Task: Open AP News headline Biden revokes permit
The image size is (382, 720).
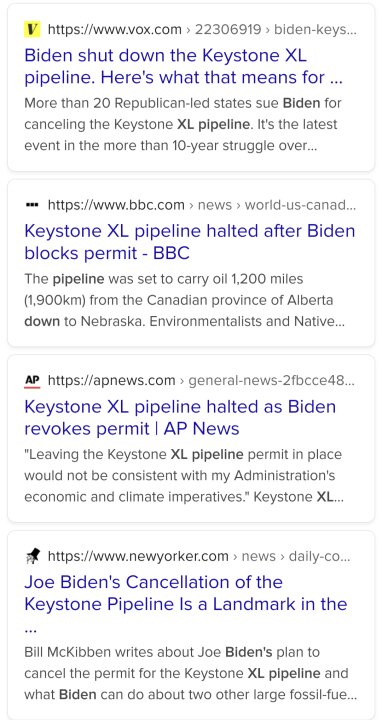Action: [x=180, y=417]
